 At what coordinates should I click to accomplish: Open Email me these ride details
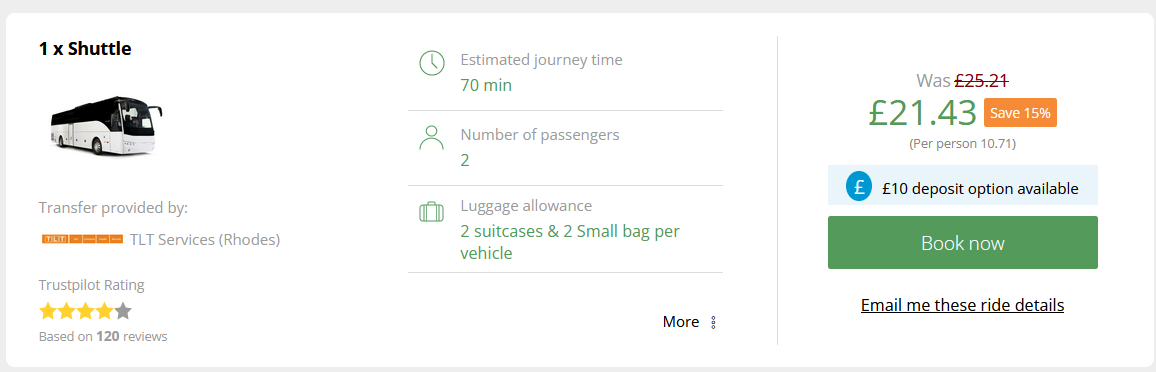(x=962, y=305)
